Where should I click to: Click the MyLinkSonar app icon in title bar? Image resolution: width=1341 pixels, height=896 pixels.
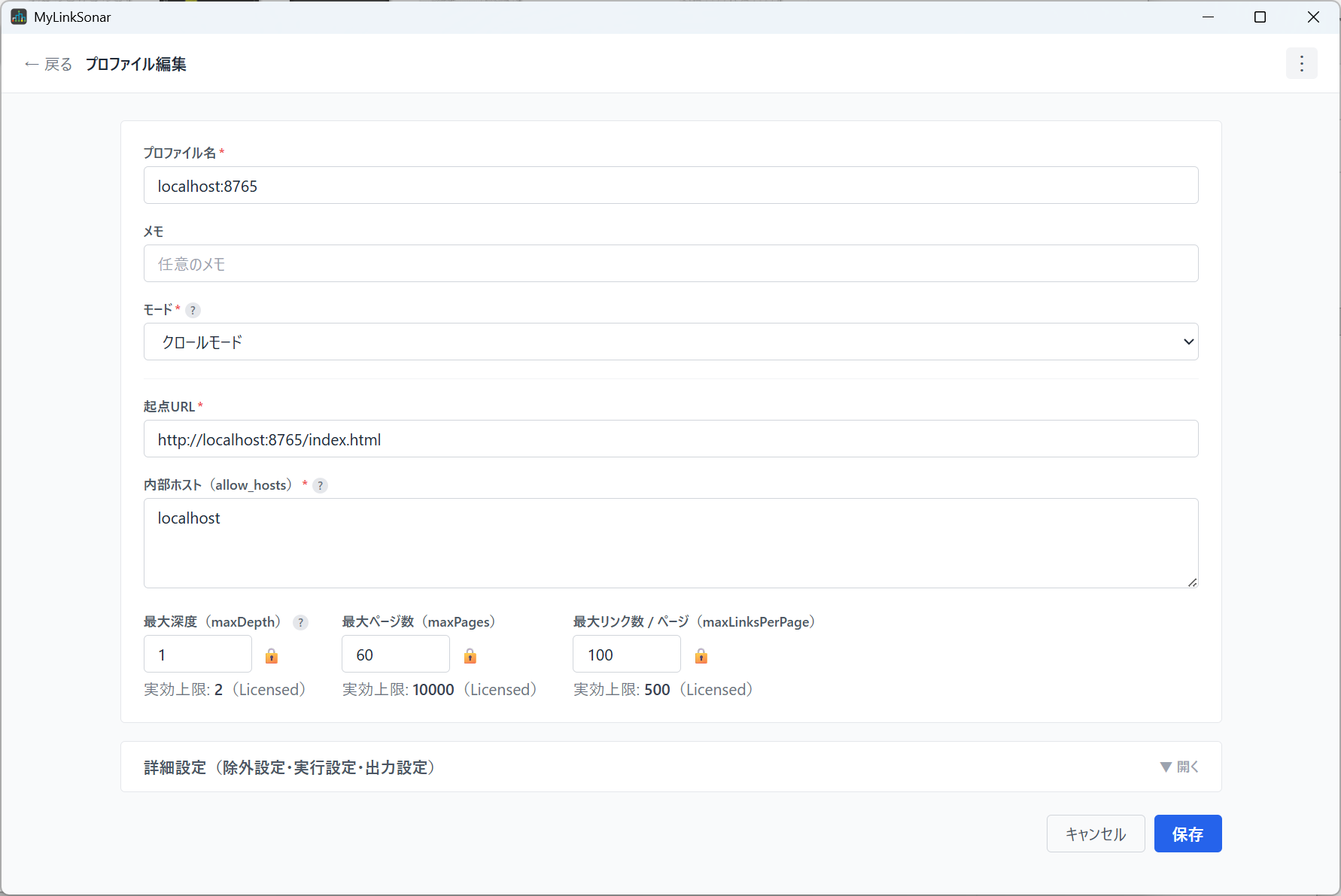[x=19, y=17]
